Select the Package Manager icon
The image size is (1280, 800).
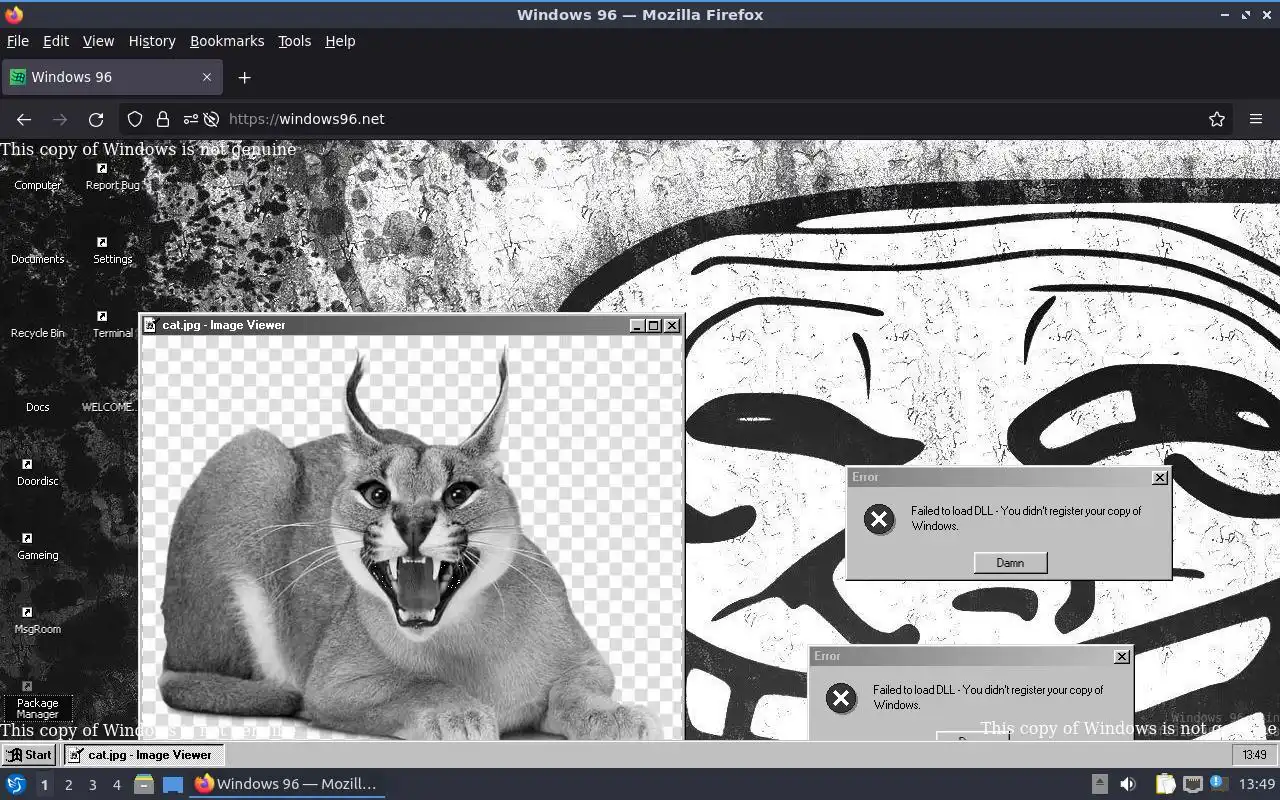(37, 701)
